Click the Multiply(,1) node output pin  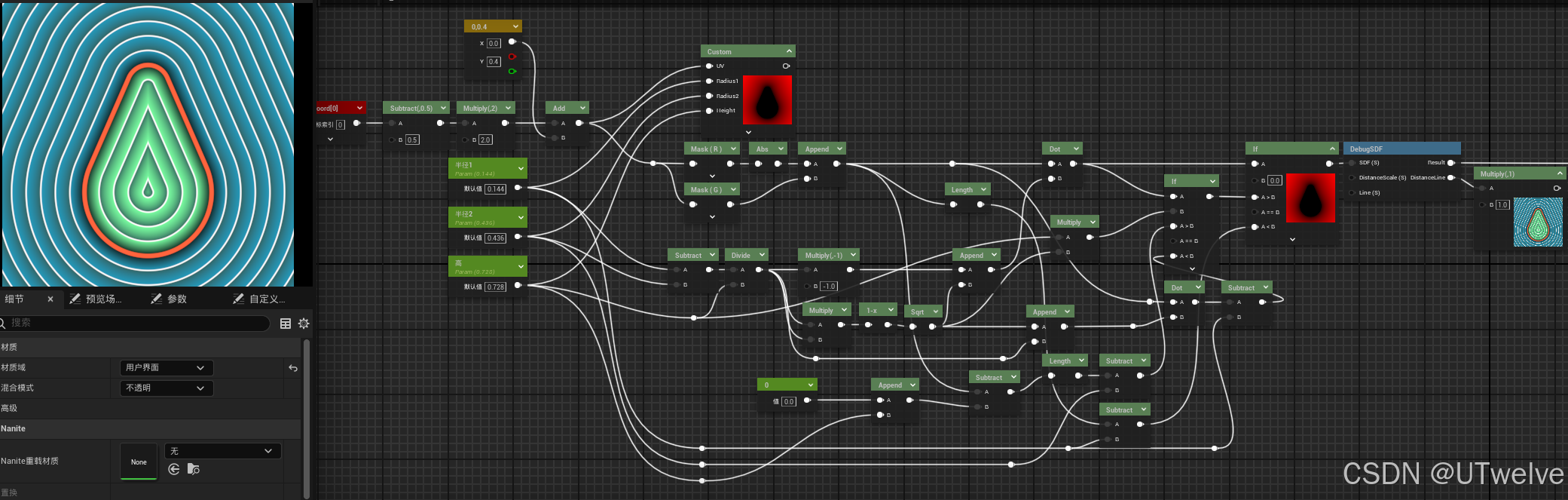click(x=1557, y=189)
